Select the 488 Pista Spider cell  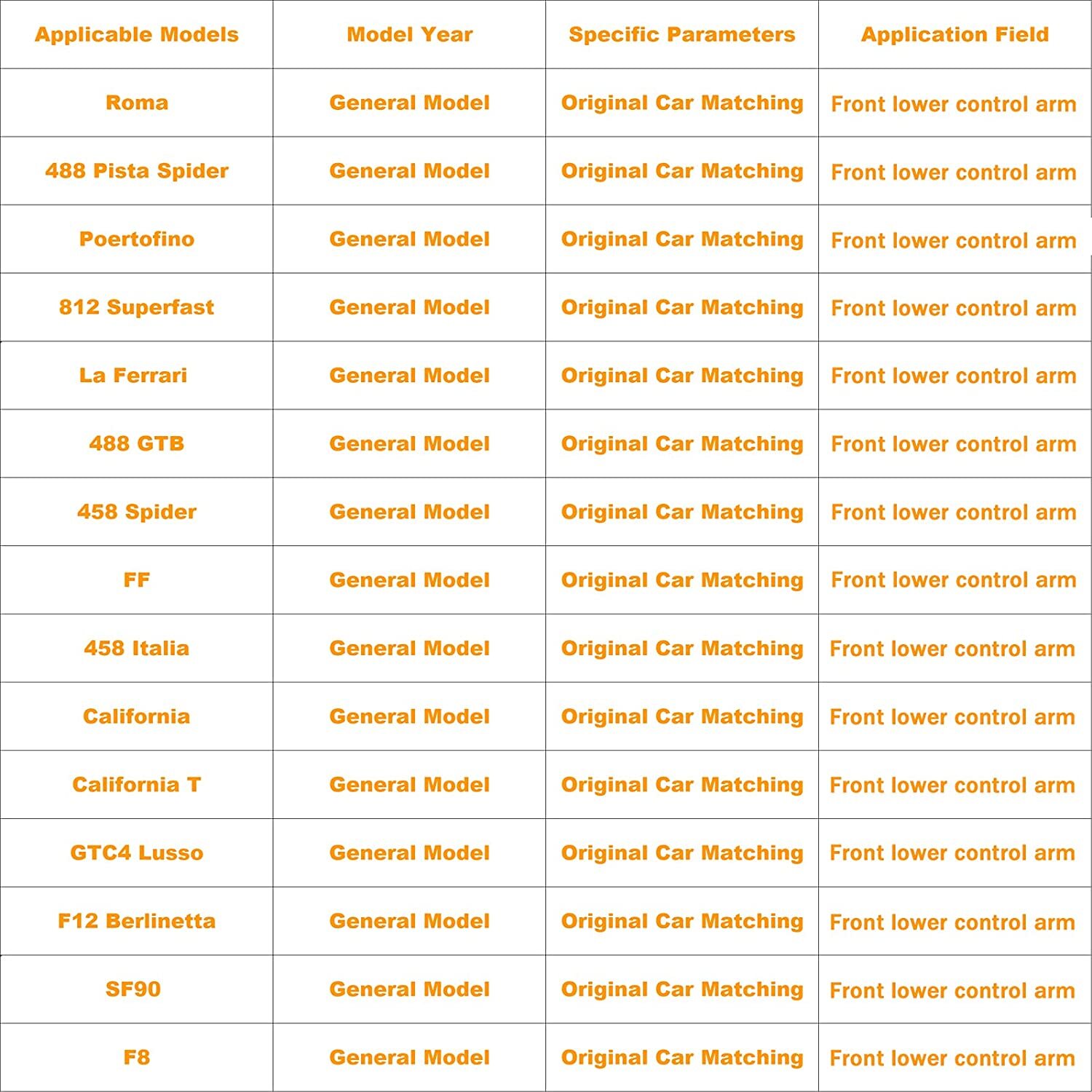coord(137,171)
